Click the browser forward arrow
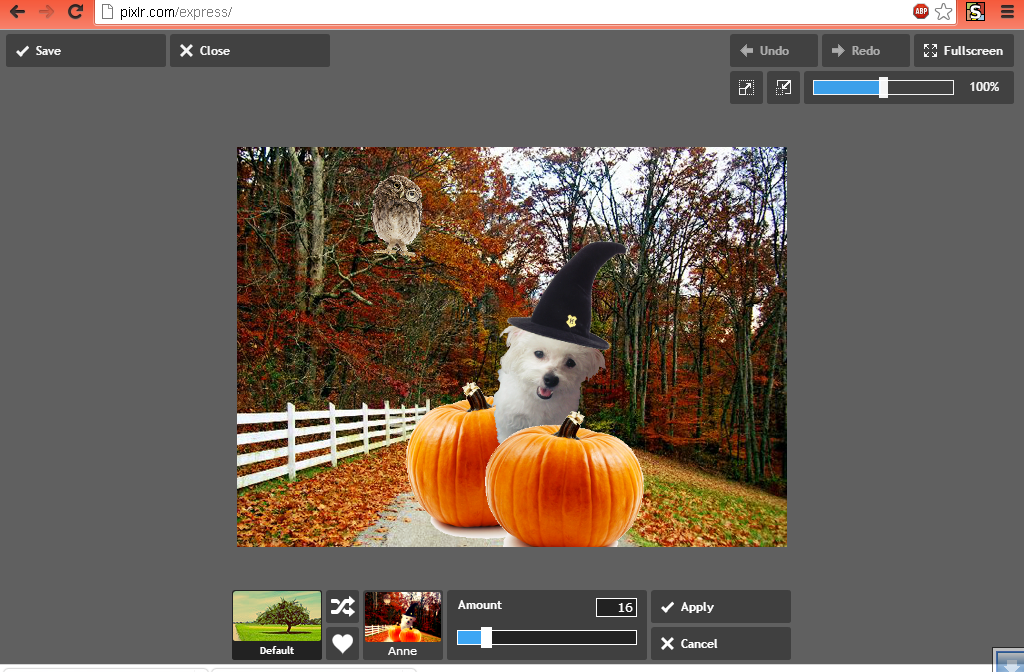The height and width of the screenshot is (672, 1024). click(x=46, y=11)
